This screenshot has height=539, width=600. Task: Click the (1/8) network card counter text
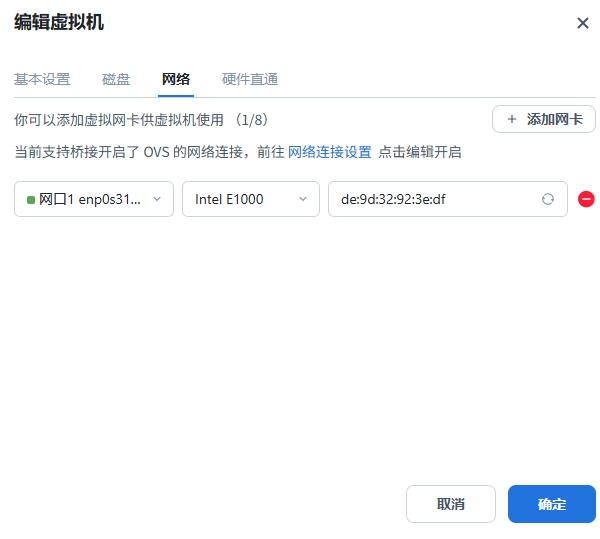click(251, 119)
